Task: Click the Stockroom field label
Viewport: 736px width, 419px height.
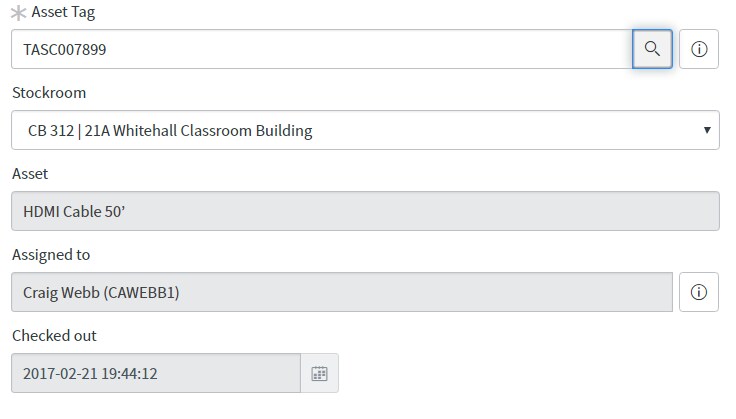Action: tap(49, 92)
